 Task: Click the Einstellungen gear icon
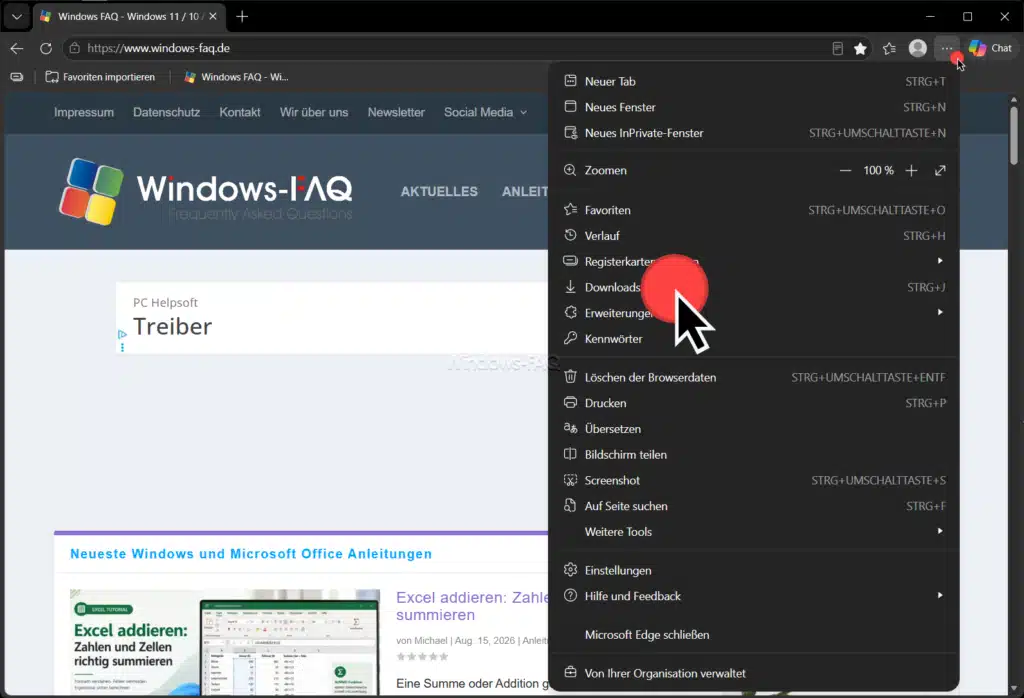[x=570, y=570]
